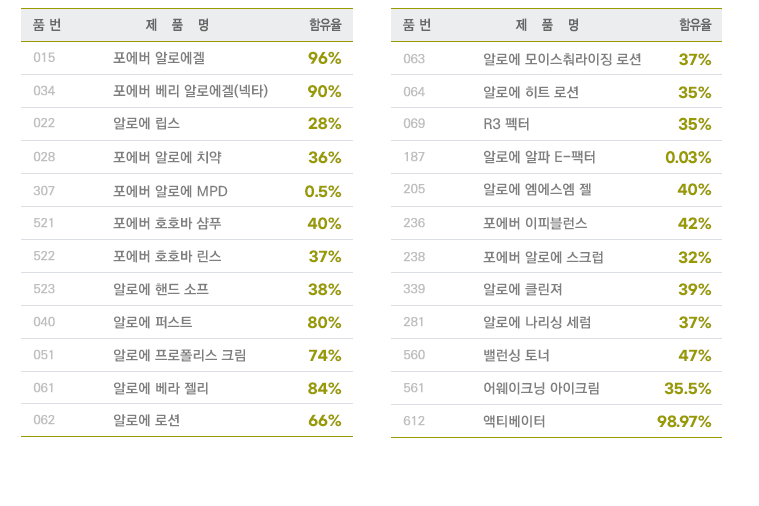This screenshot has width=759, height=506.
Task: Select 포에버 이피블런스 product name
Action: point(535,223)
